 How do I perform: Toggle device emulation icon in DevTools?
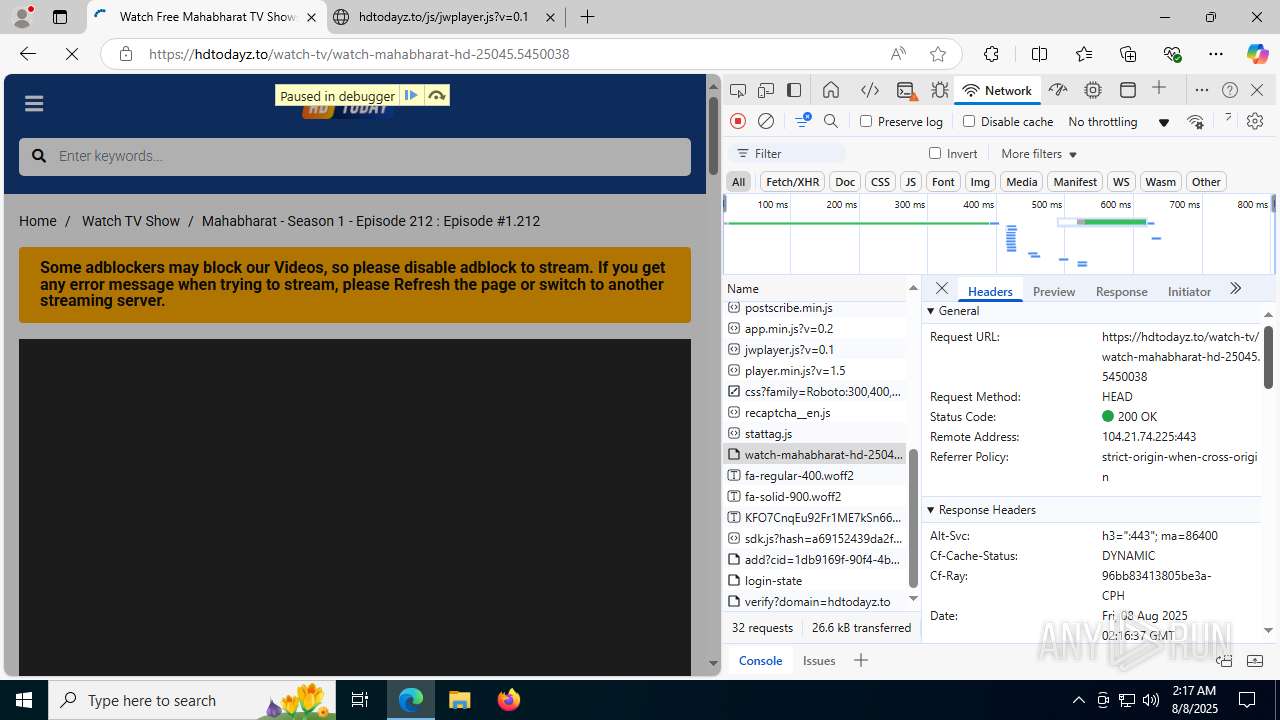(766, 90)
